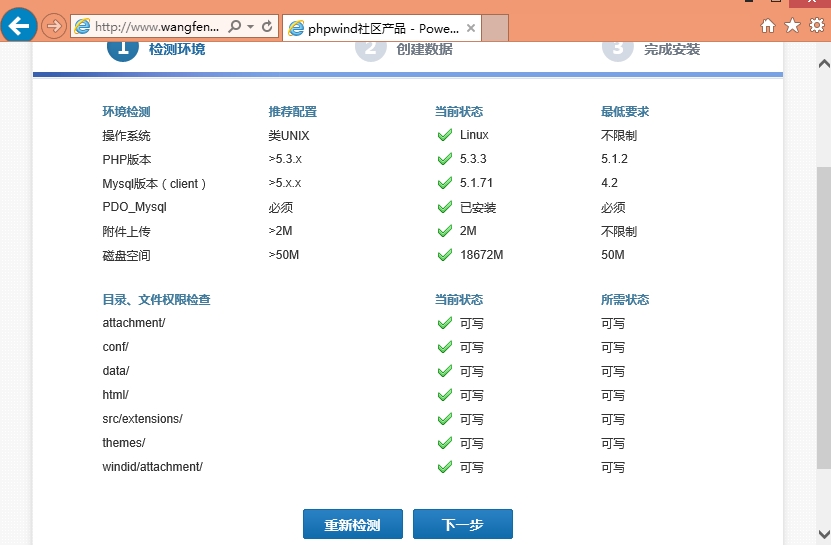Image resolution: width=831 pixels, height=545 pixels.
Task: Click checkmark in conf/ row
Action: click(445, 347)
